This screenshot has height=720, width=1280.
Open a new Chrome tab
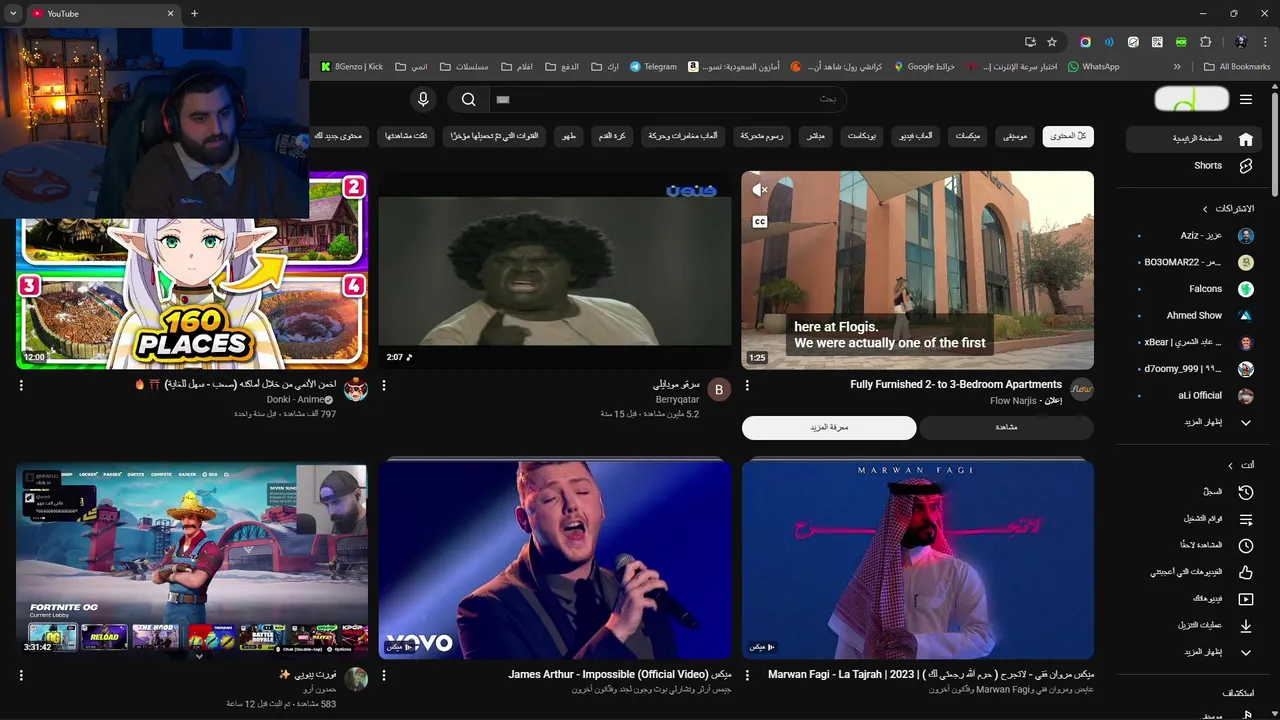pos(194,13)
